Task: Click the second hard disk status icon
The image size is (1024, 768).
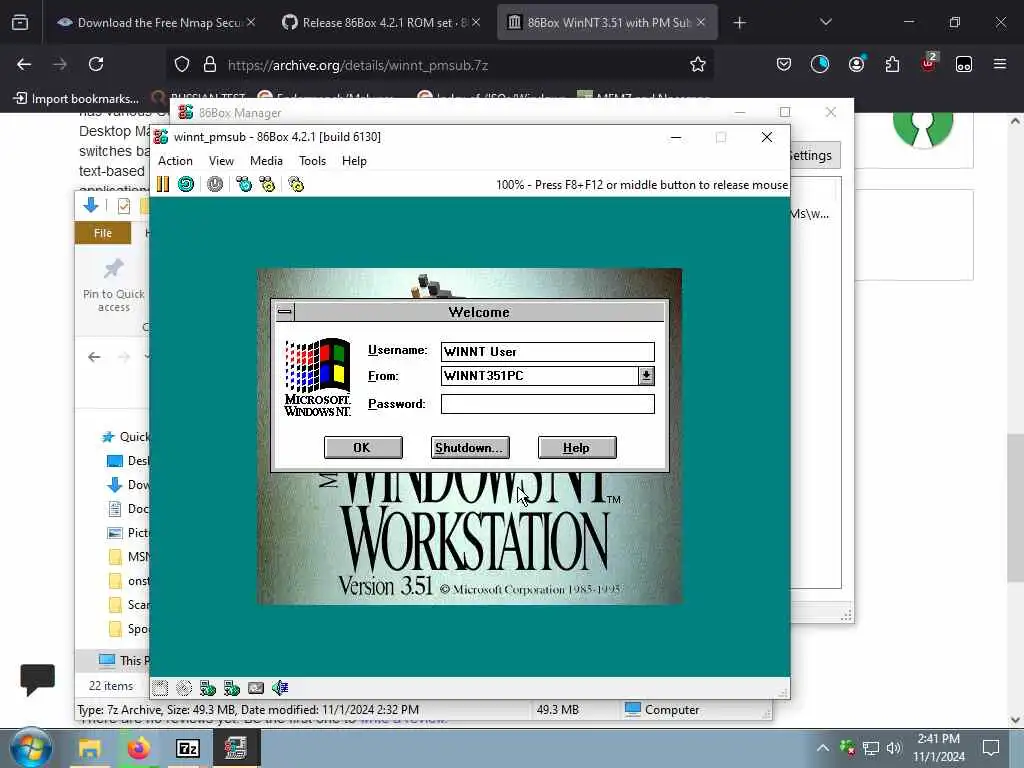Action: 232,688
